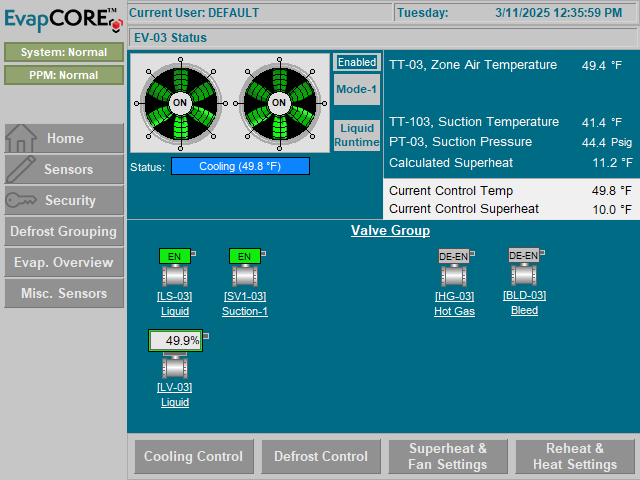Click the left evaporator fan icon
Viewport: 640px width, 480px height.
pos(180,104)
